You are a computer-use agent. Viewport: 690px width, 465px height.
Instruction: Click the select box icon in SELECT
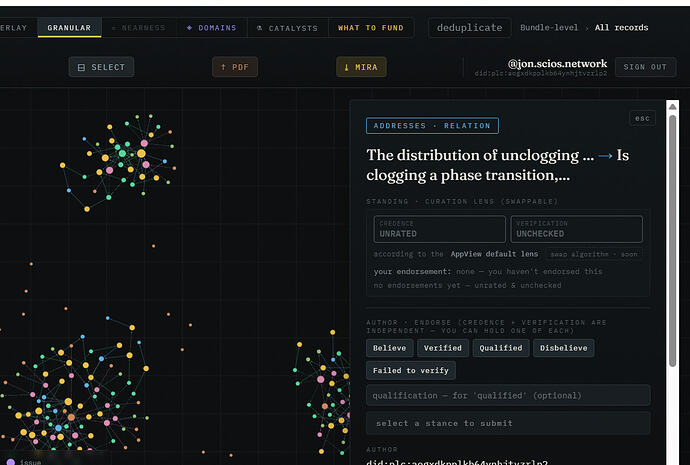[x=81, y=67]
